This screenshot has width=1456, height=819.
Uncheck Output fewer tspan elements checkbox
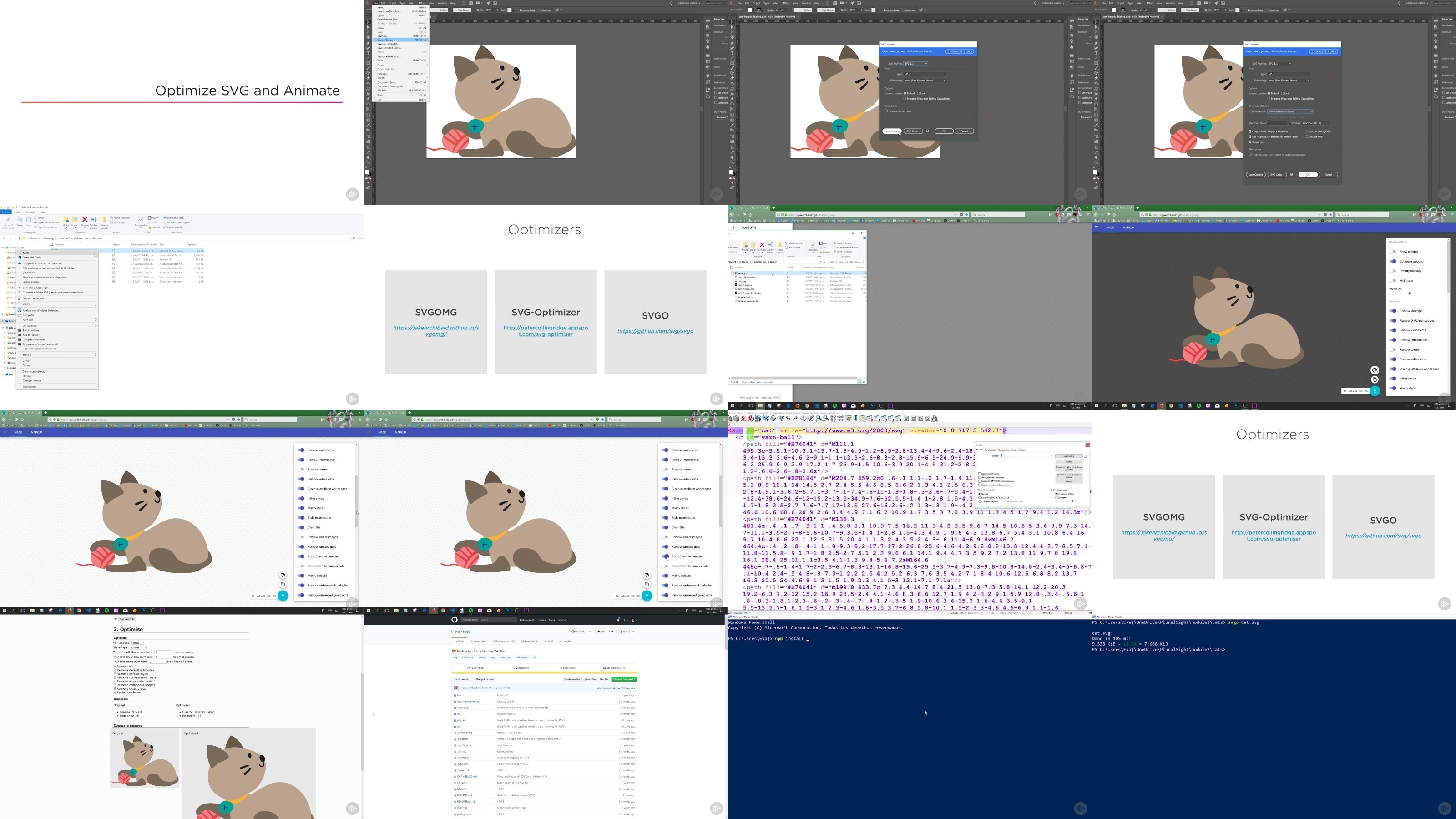point(1250,131)
